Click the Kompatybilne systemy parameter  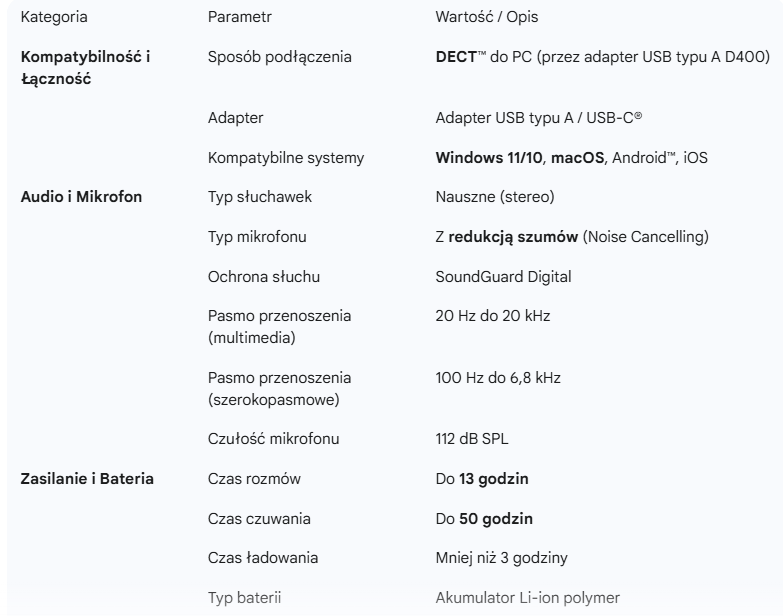286,158
